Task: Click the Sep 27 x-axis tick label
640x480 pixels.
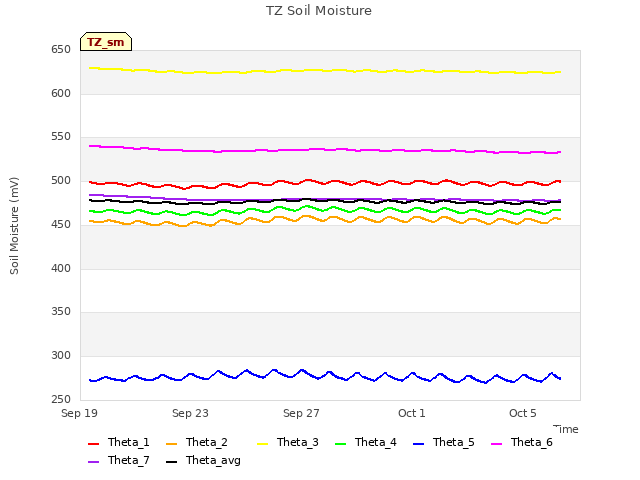Action: pos(301,413)
